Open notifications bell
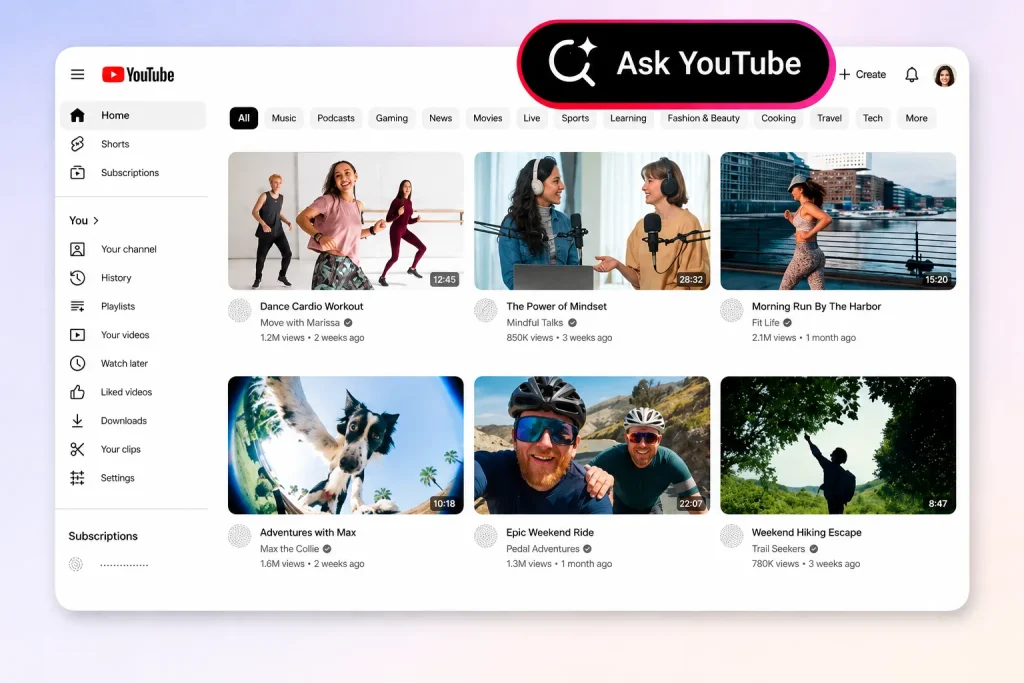The width and height of the screenshot is (1024, 683). pos(912,75)
